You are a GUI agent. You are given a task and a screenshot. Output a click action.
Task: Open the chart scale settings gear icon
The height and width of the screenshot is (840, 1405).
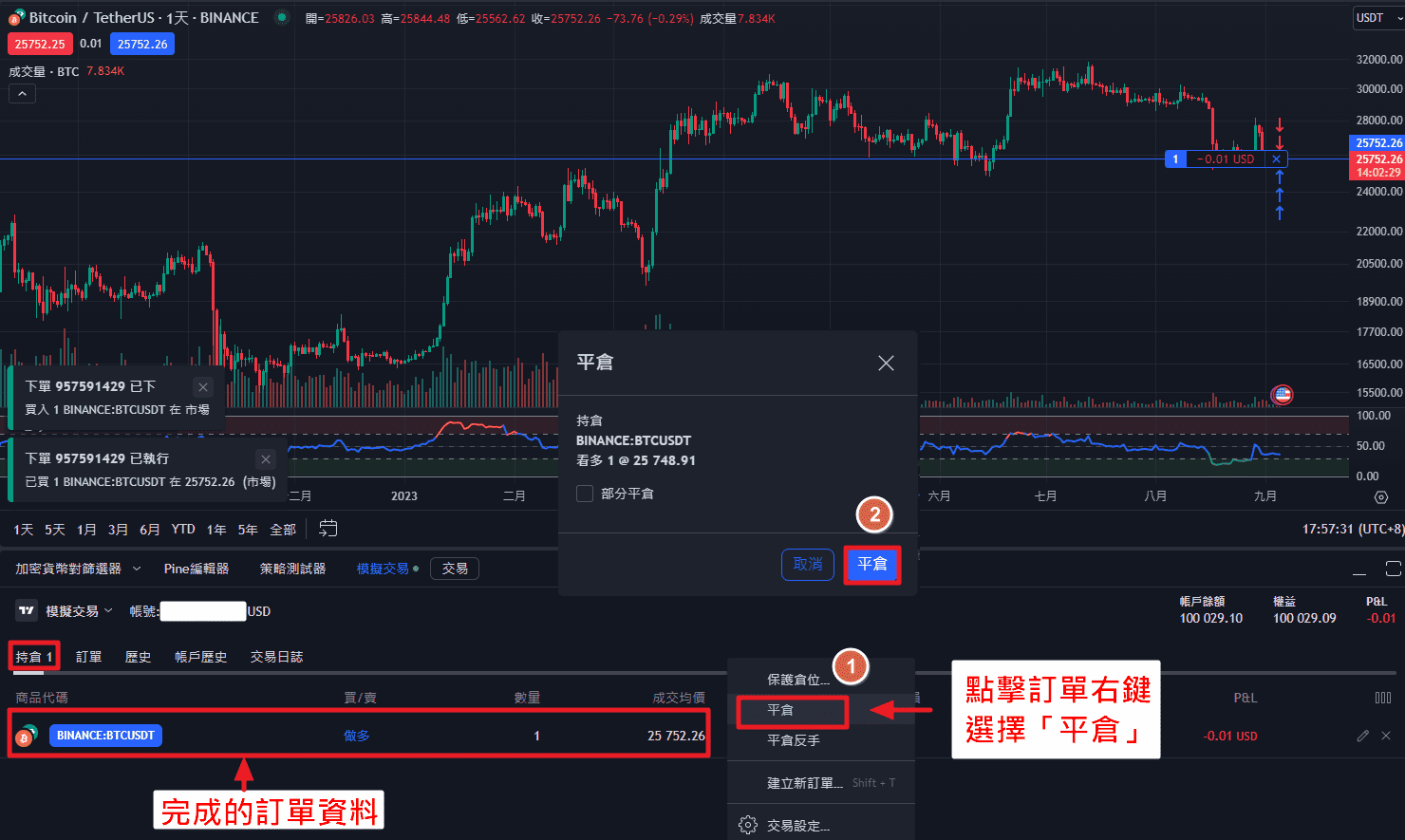[x=1381, y=496]
